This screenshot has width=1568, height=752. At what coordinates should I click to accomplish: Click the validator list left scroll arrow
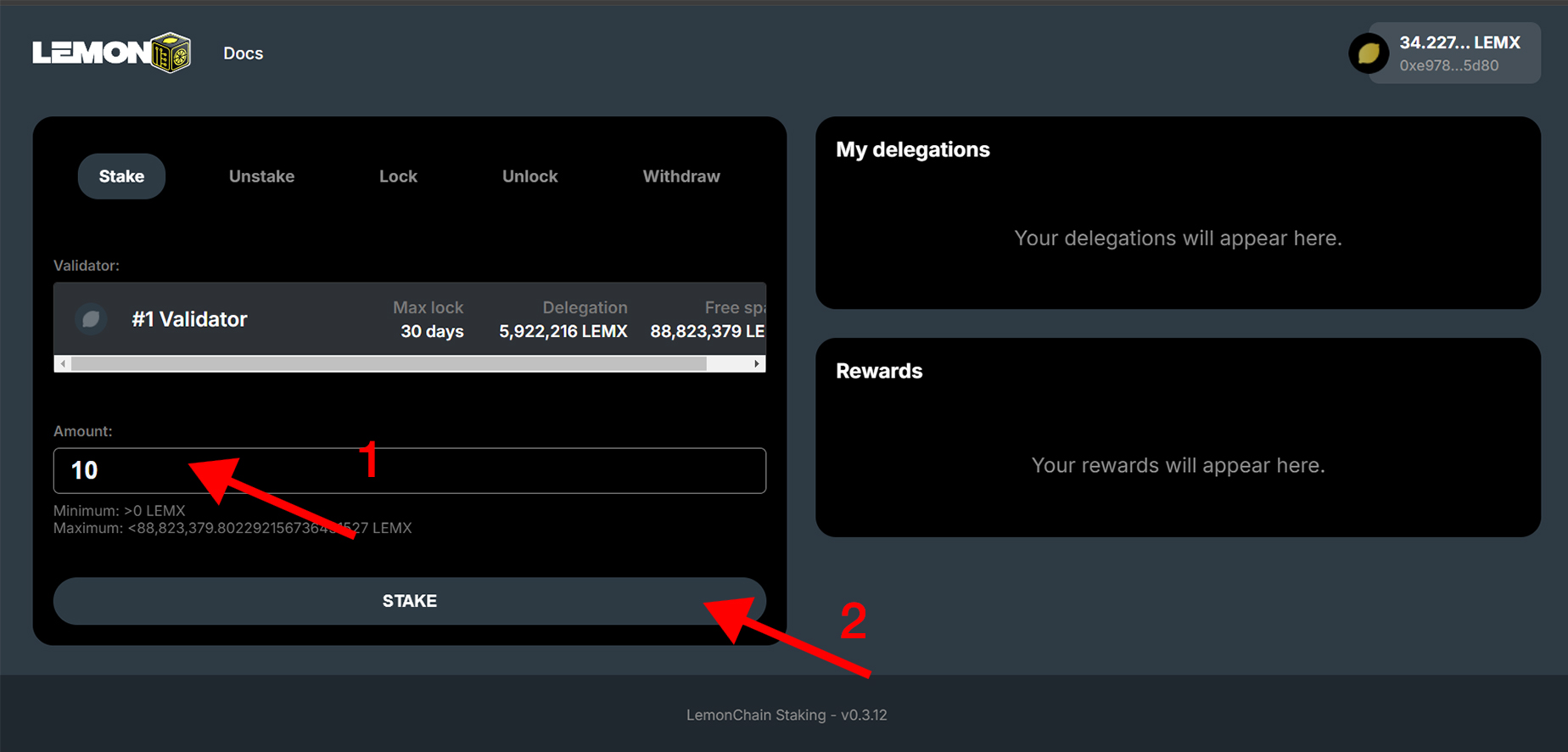click(x=63, y=363)
